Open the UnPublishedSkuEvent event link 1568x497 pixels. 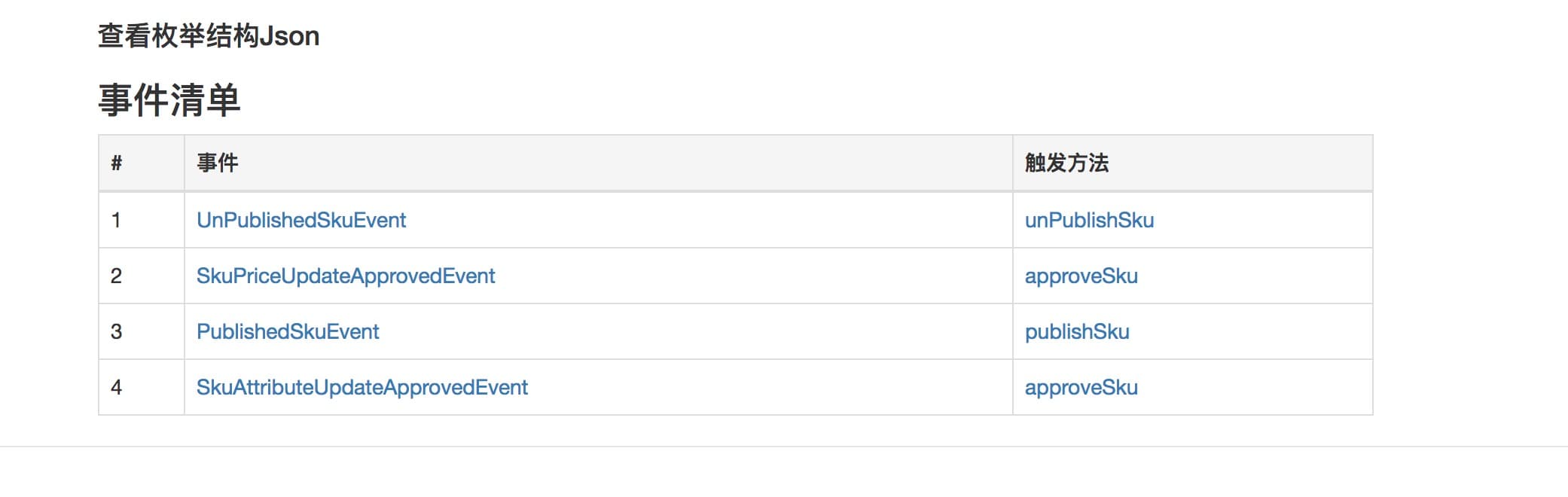(301, 220)
